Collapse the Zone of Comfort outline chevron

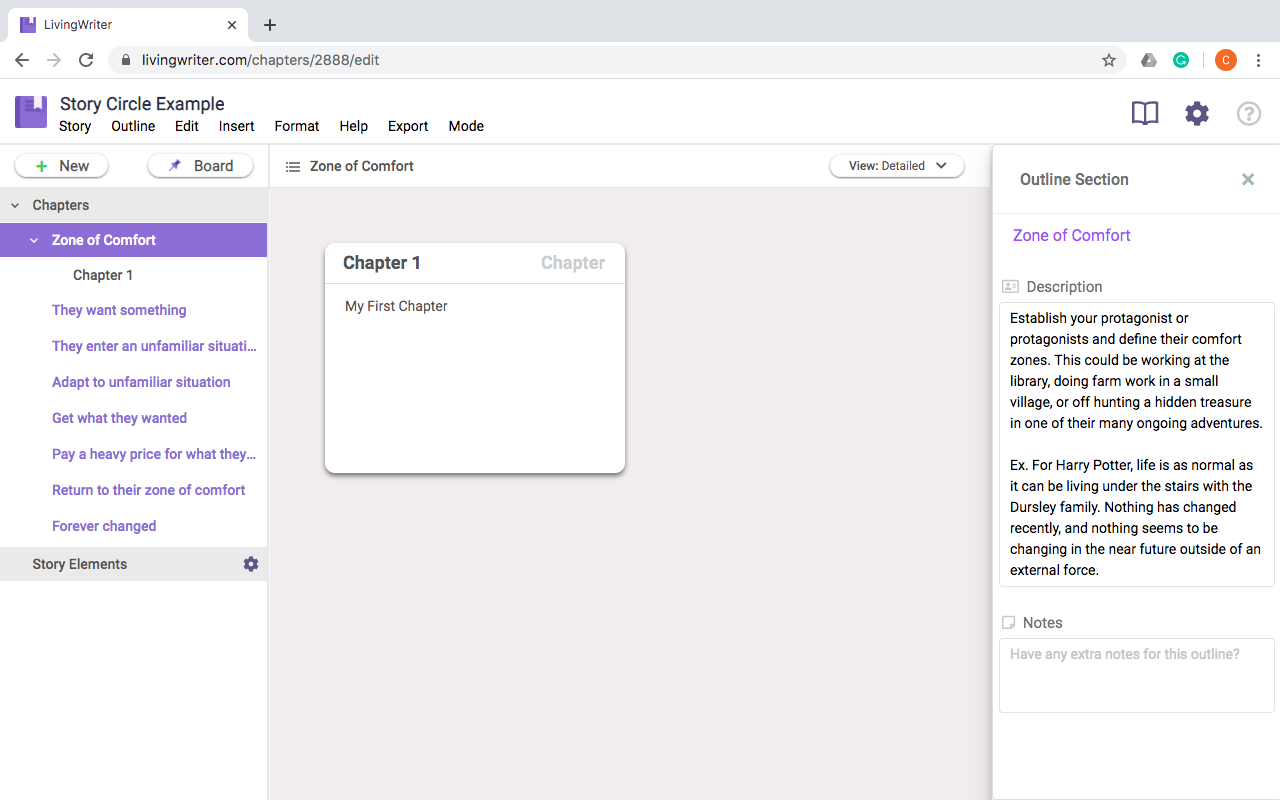tap(34, 241)
